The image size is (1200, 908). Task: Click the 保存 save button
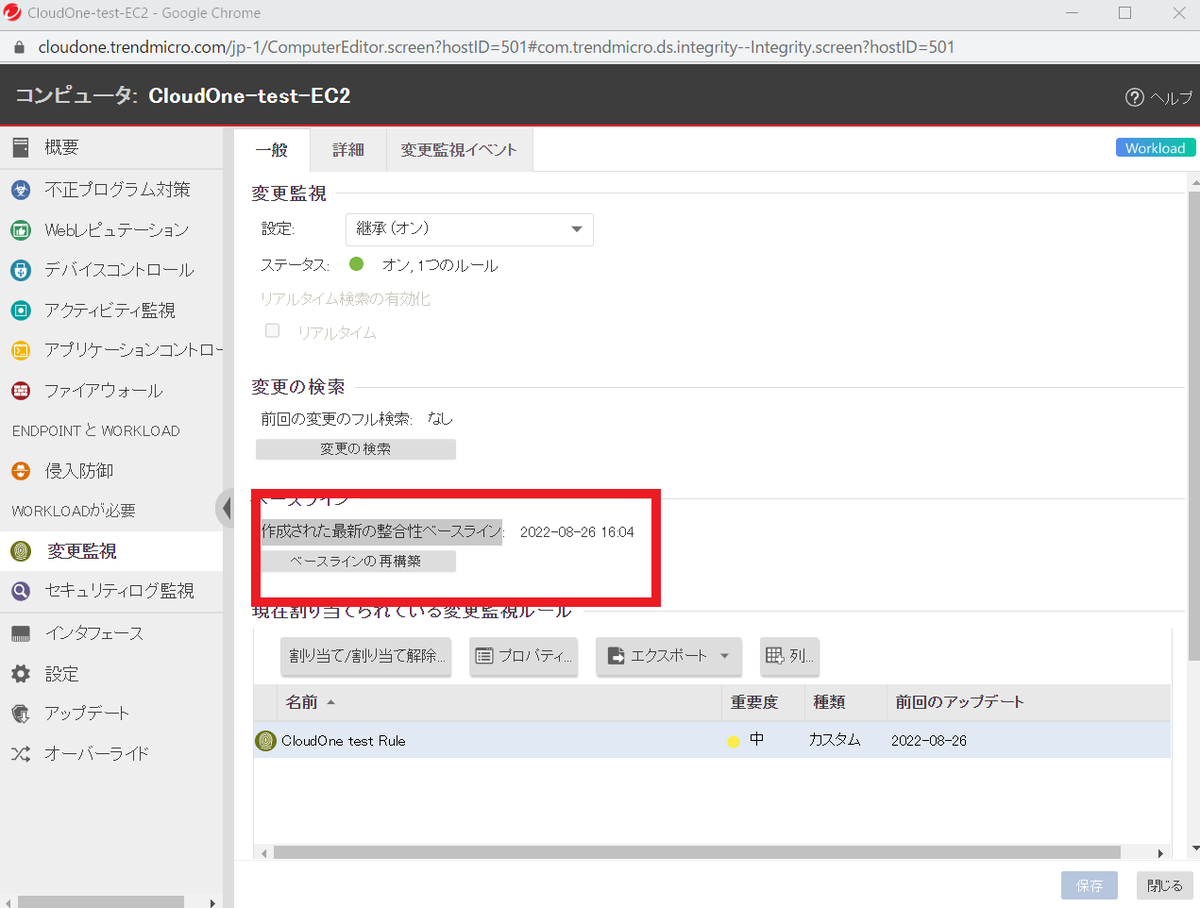[1089, 886]
